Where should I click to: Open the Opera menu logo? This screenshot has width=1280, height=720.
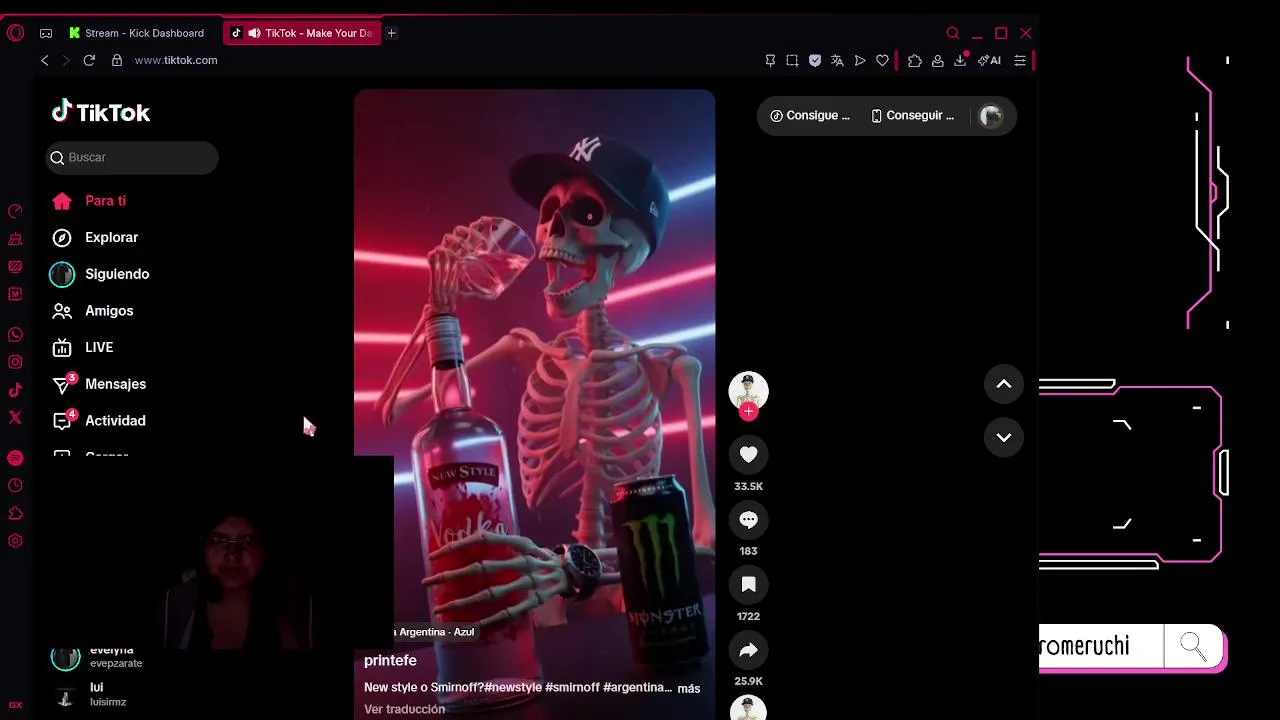15,33
